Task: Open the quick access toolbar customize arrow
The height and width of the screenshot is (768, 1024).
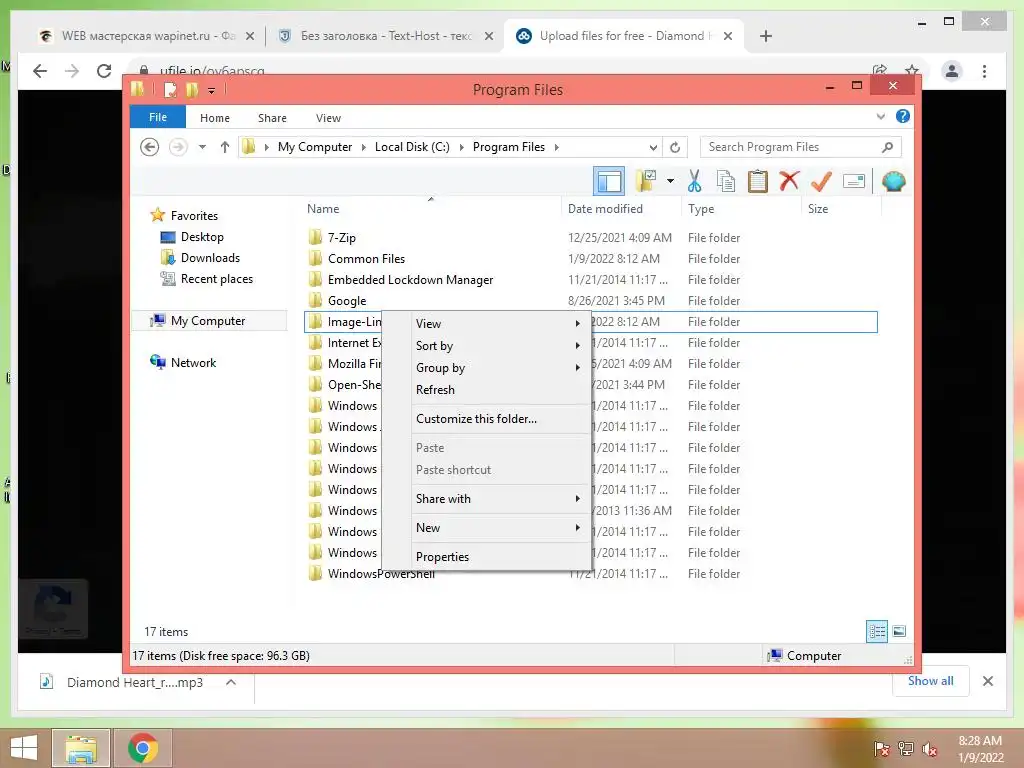Action: (212, 90)
